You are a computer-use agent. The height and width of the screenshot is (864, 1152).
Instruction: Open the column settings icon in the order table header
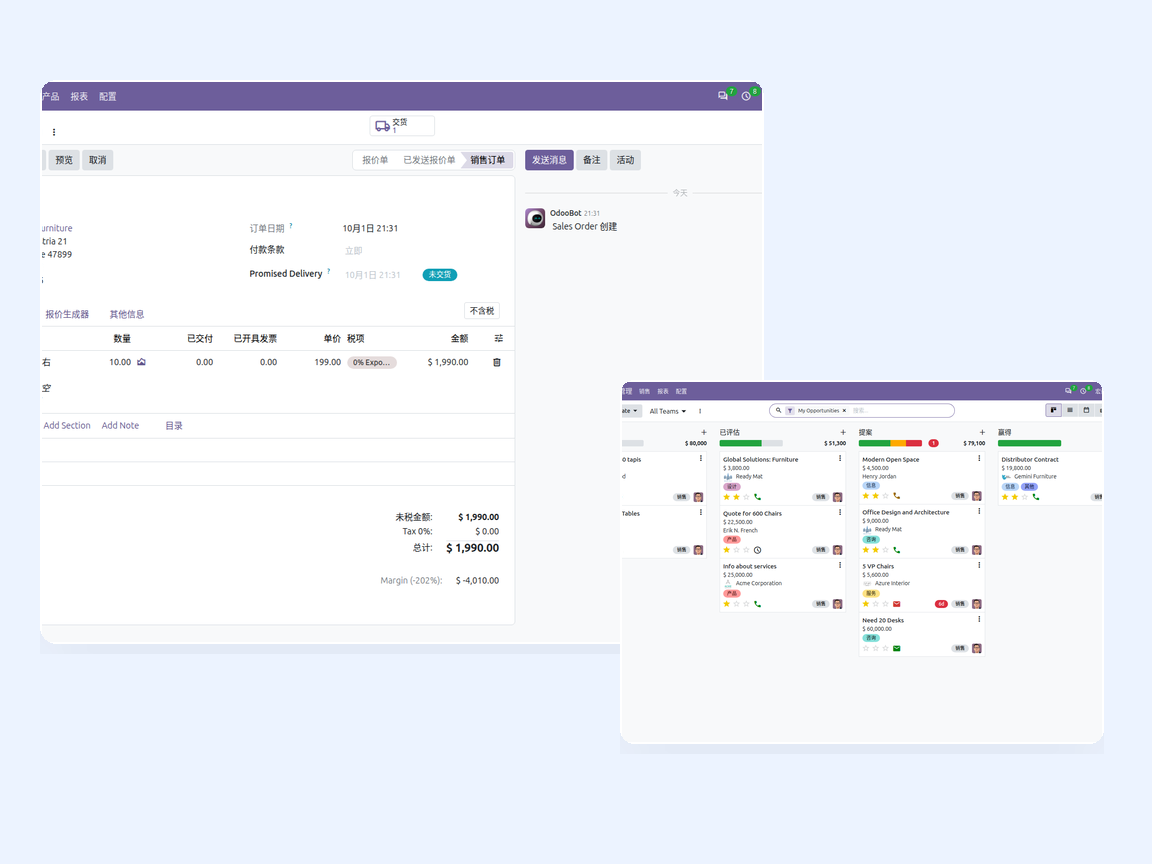point(499,338)
